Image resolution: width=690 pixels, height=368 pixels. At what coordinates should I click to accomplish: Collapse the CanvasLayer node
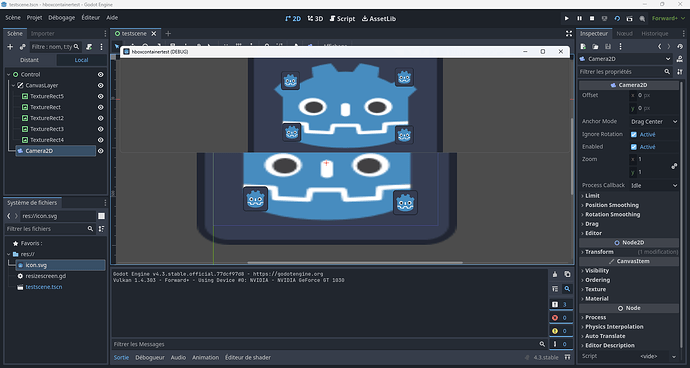pyautogui.click(x=13, y=85)
